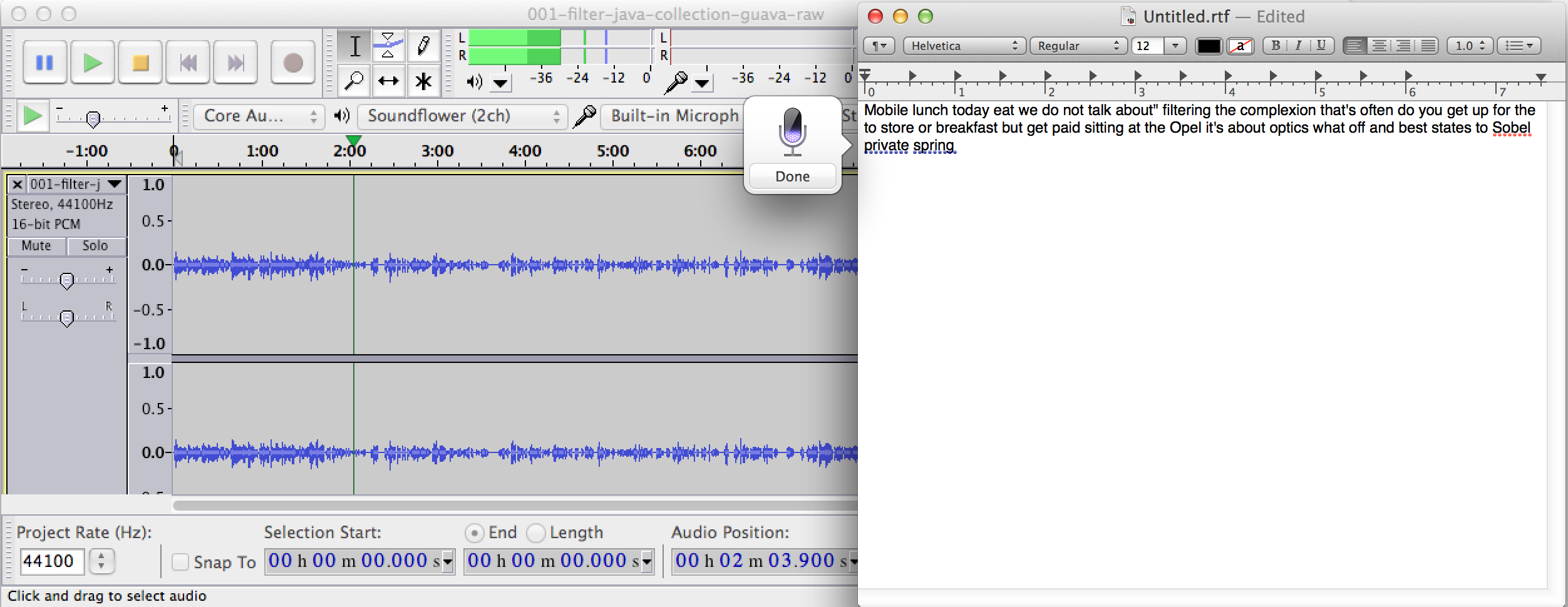Screen dimensions: 1568x607
Task: Open paragraph styles menu in TextEdit
Action: (879, 46)
